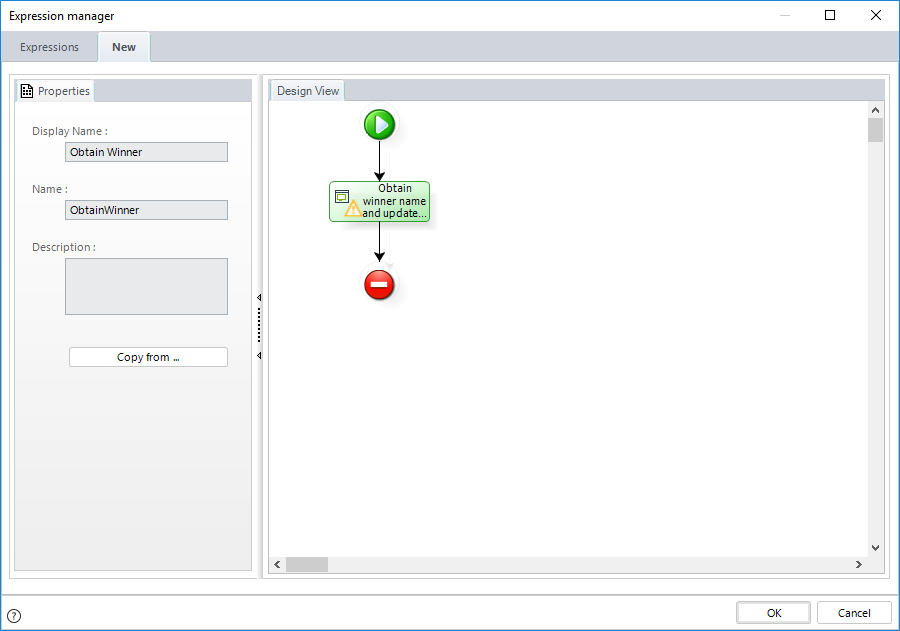
Task: Select the red End event node
Action: (x=379, y=284)
